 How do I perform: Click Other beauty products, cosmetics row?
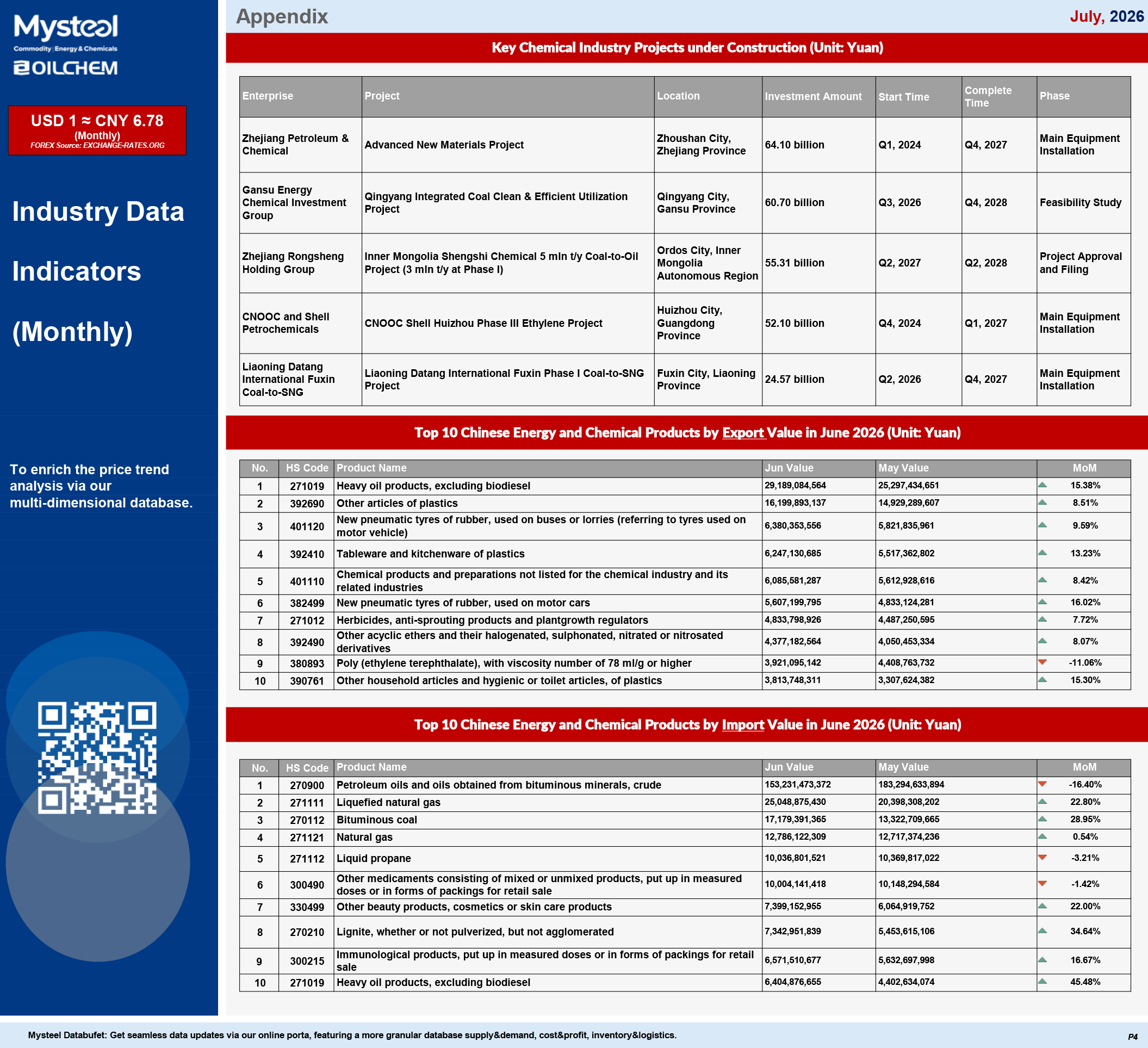(474, 907)
